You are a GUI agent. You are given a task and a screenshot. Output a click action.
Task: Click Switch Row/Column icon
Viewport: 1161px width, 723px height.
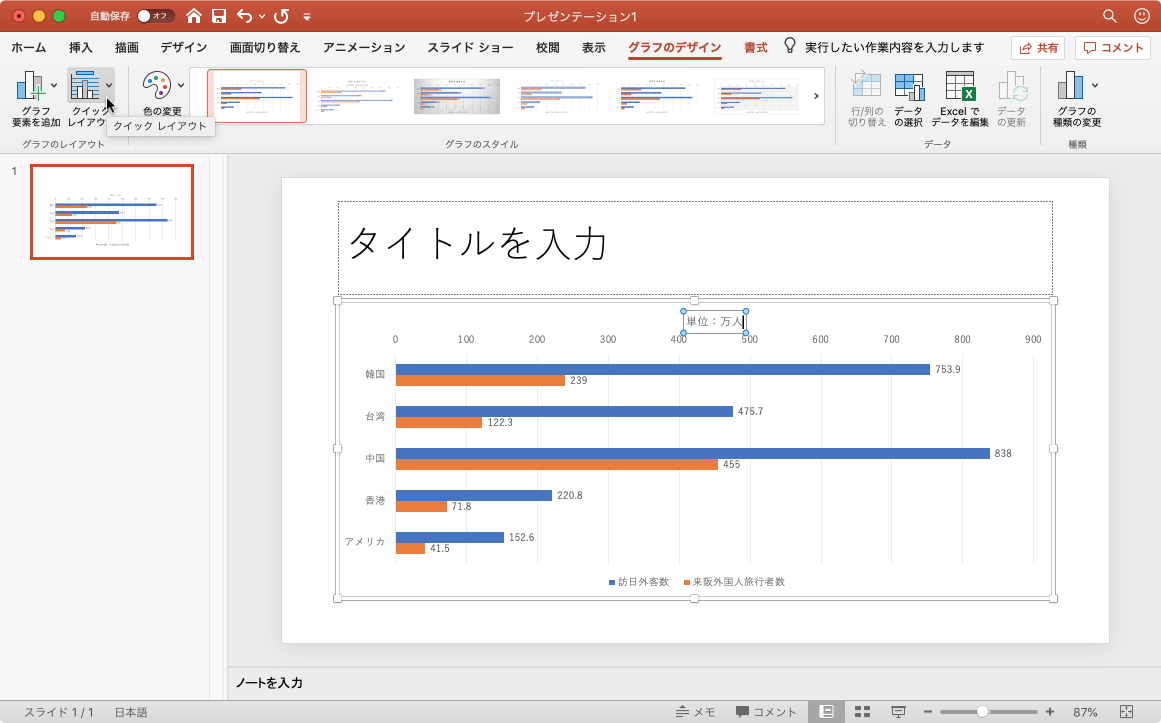coord(866,86)
